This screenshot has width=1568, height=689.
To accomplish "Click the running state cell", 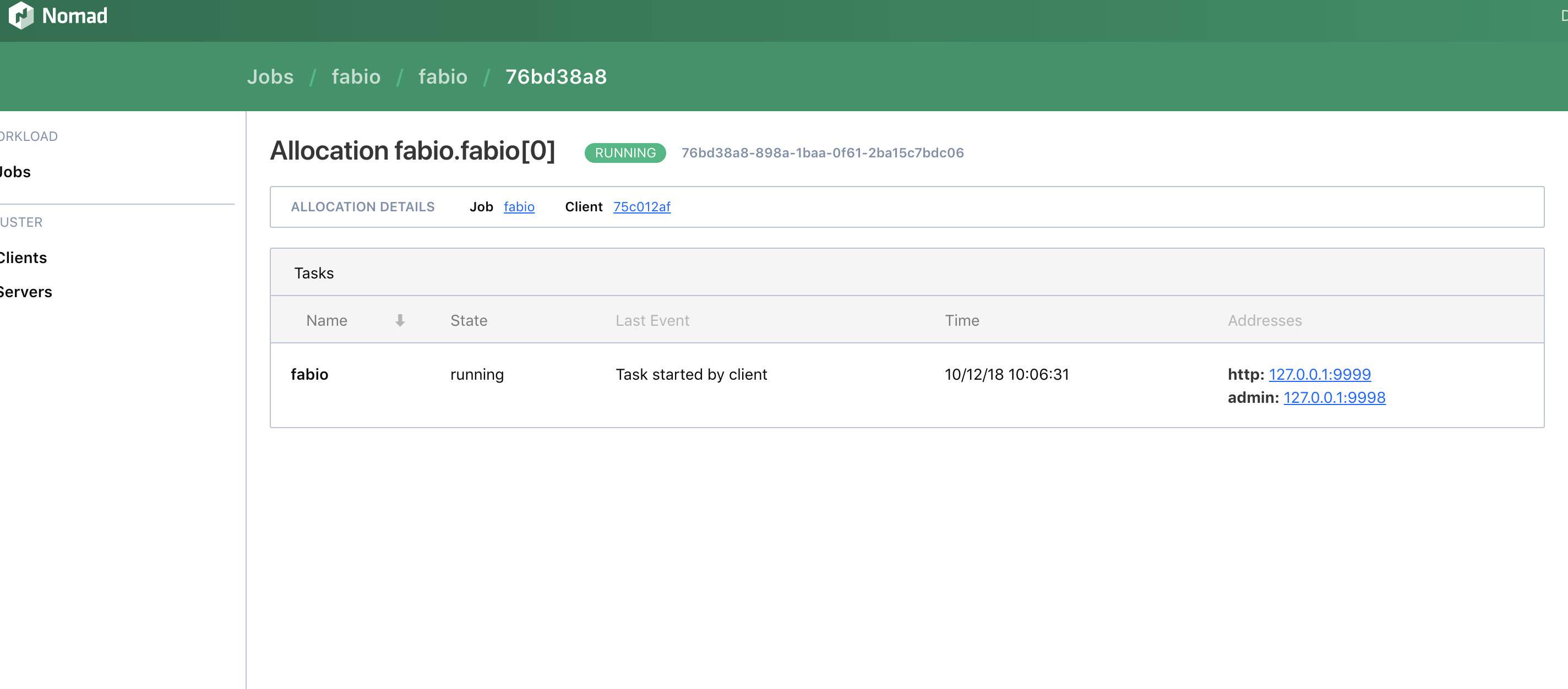I will [477, 374].
